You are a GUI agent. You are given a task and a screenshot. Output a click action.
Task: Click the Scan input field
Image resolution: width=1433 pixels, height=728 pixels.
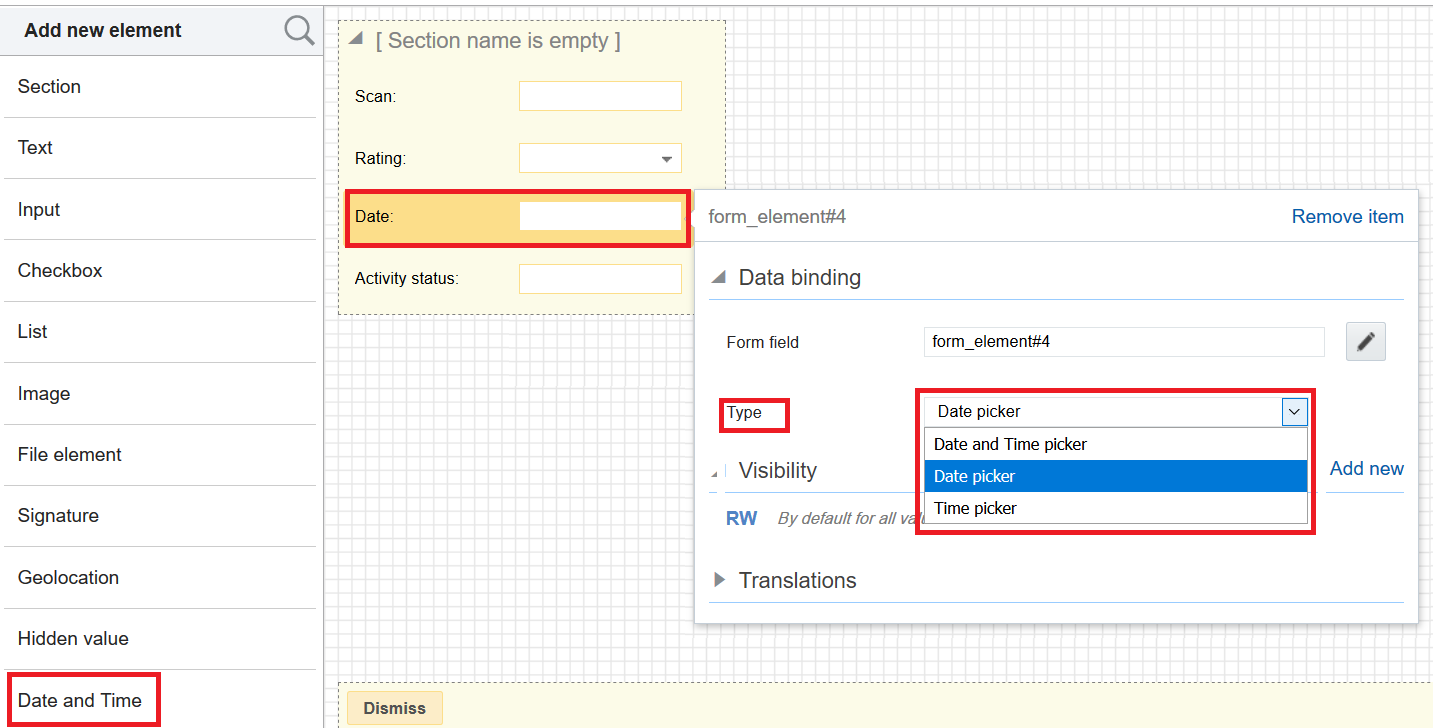coord(600,96)
